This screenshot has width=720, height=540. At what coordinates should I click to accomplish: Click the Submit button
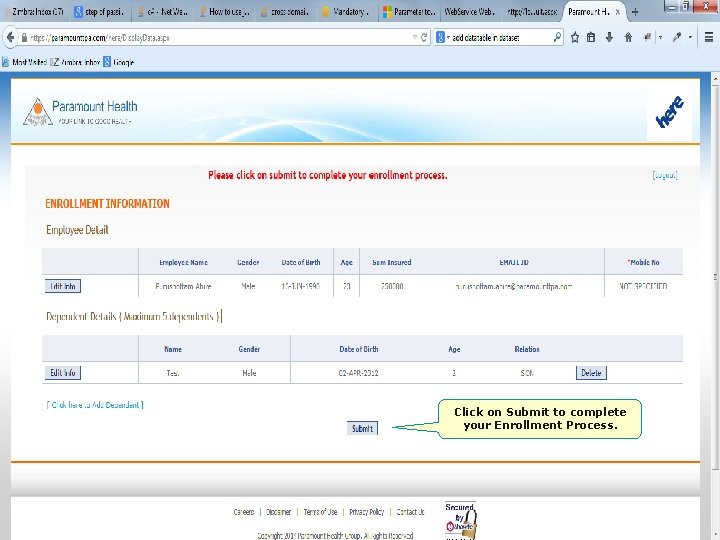(x=362, y=428)
